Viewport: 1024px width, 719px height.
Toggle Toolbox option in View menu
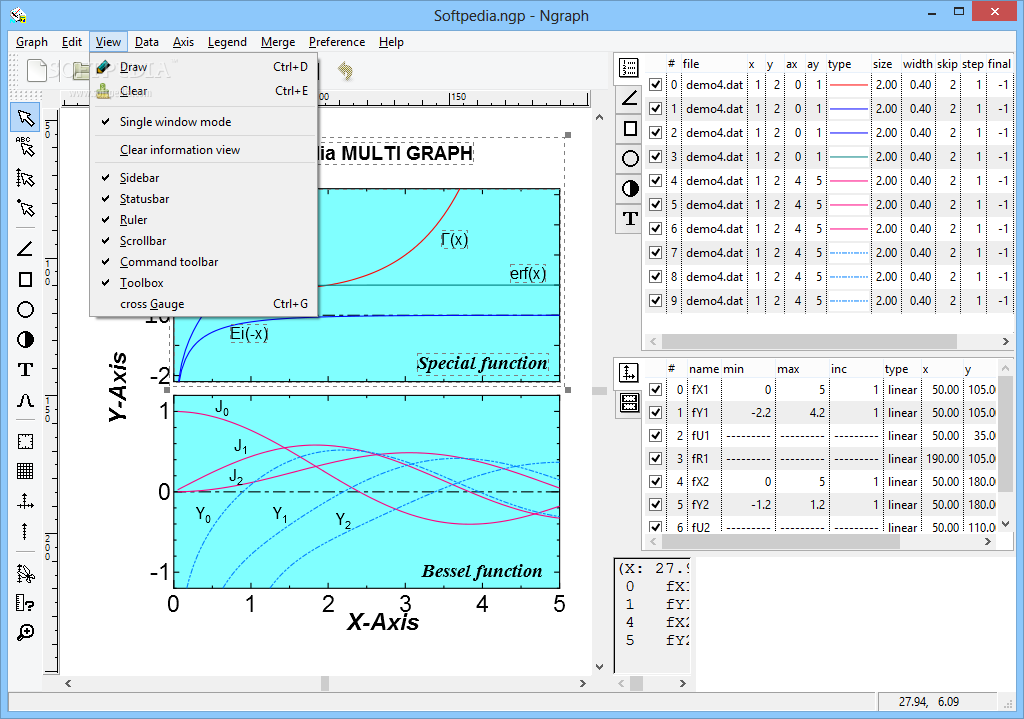pos(204,283)
